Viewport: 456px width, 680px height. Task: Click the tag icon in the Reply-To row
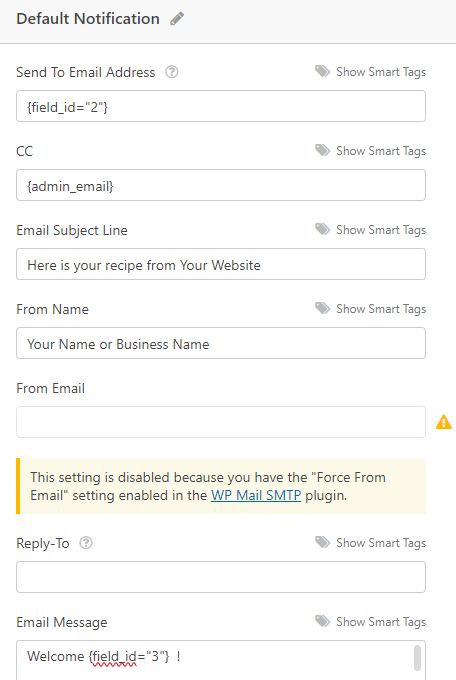coord(322,542)
